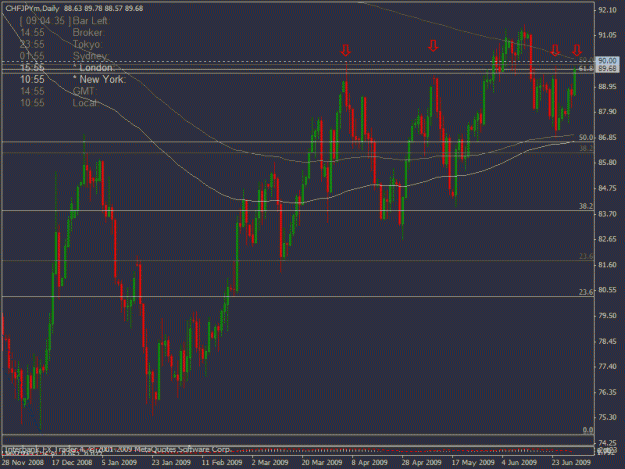Click the highlighted 90.00 price level tag
Screen dimensions: 625x469
[607, 61]
